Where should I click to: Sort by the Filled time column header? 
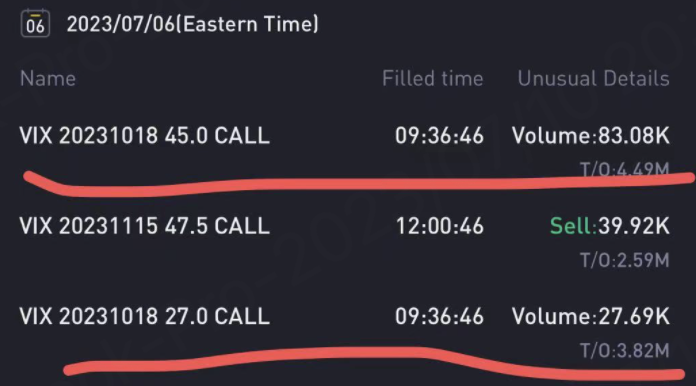coord(432,79)
